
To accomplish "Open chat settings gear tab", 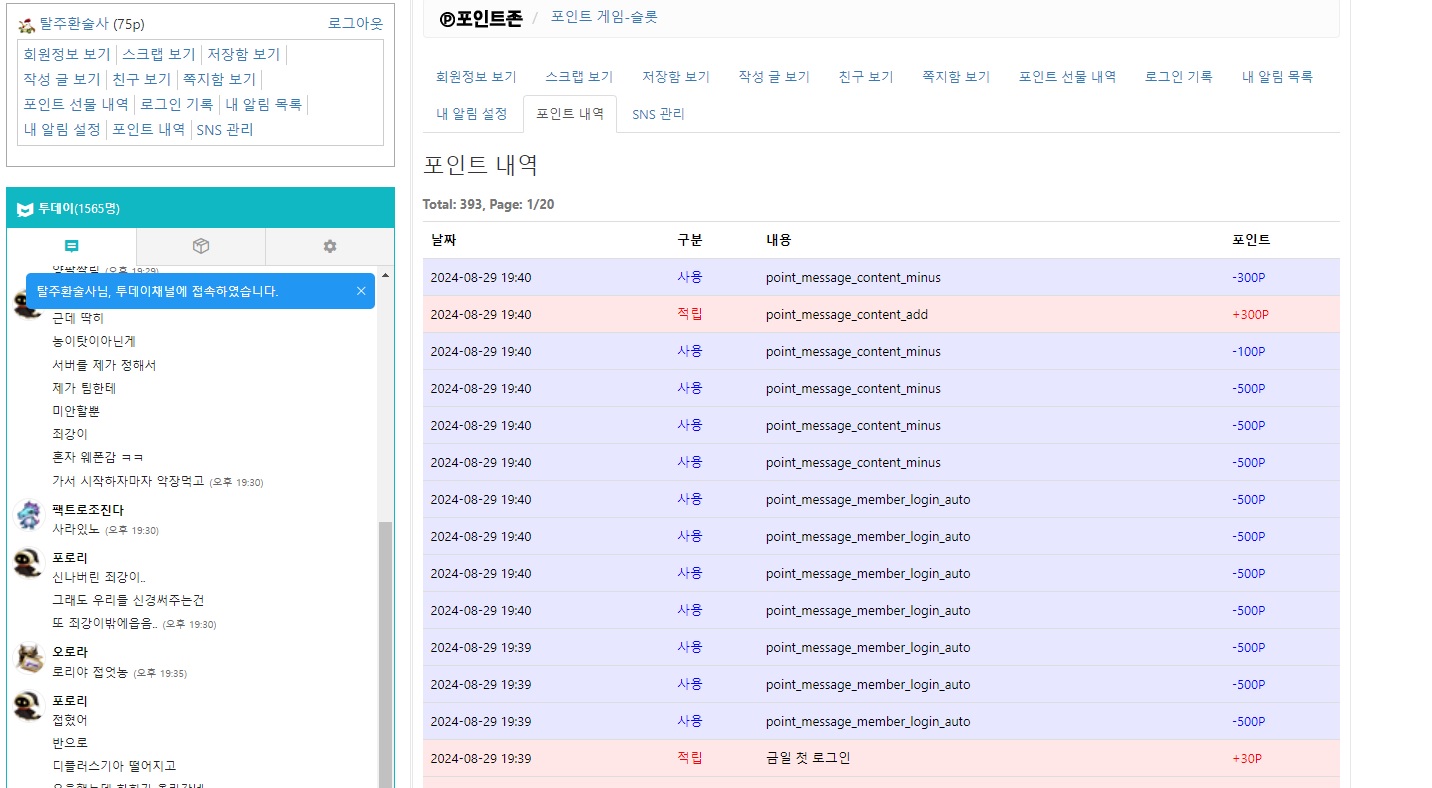I will [330, 246].
